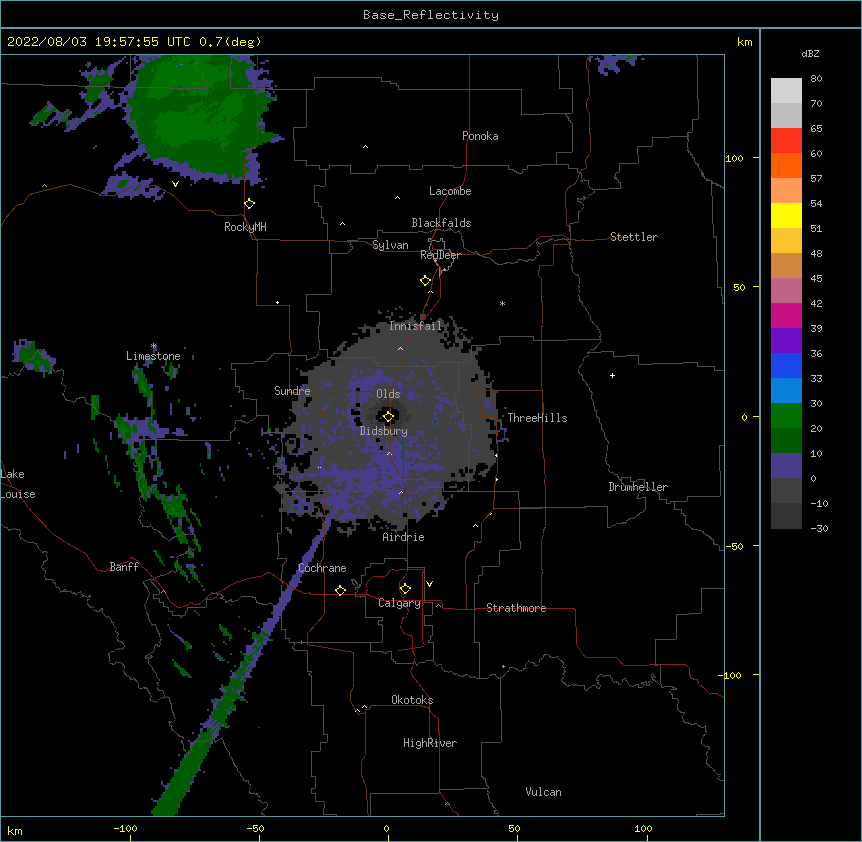862x842 pixels.
Task: Click the Olds town label
Action: coord(388,394)
